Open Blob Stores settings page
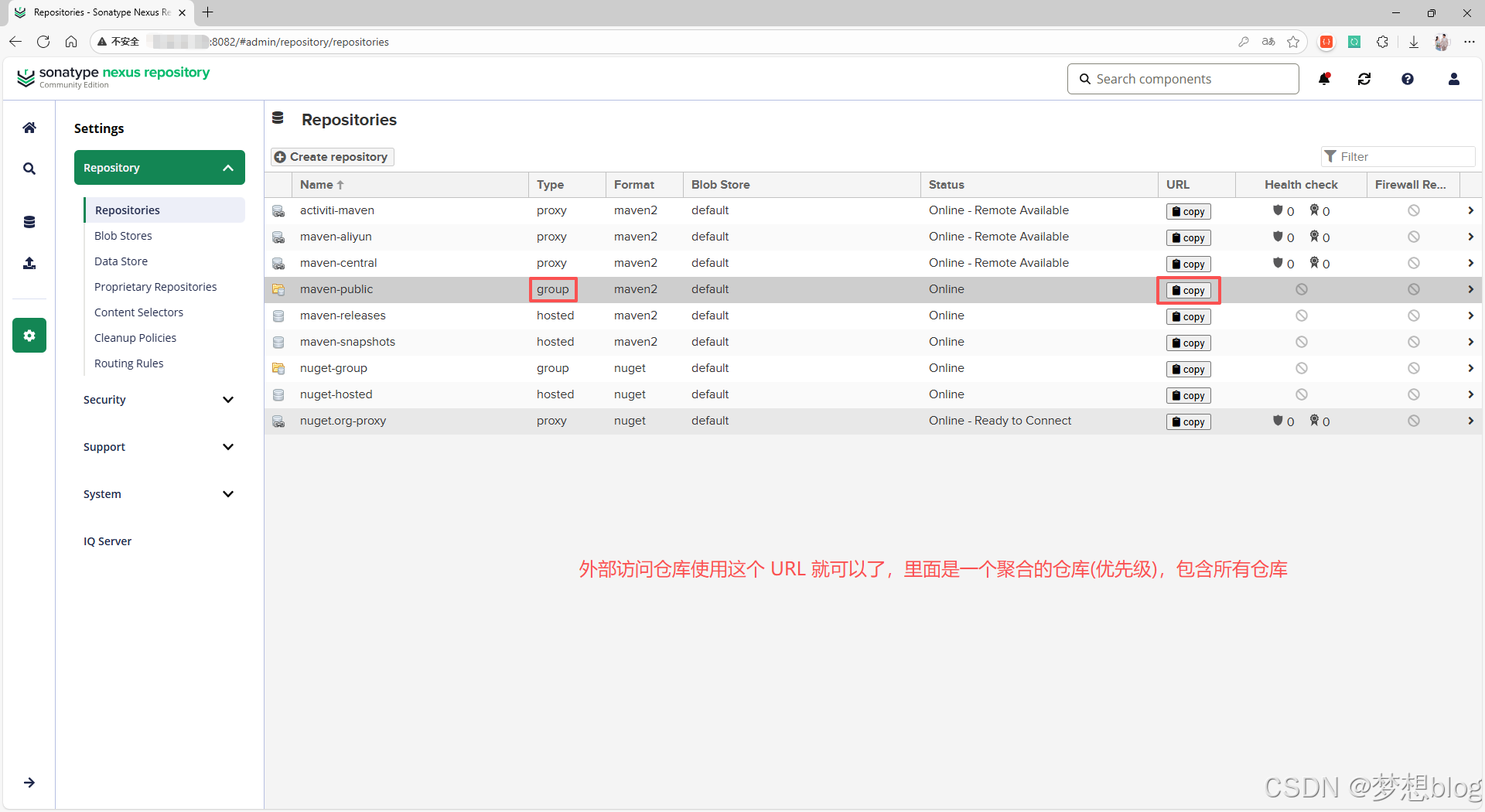Screen dimensions: 1485x812 tap(123, 236)
